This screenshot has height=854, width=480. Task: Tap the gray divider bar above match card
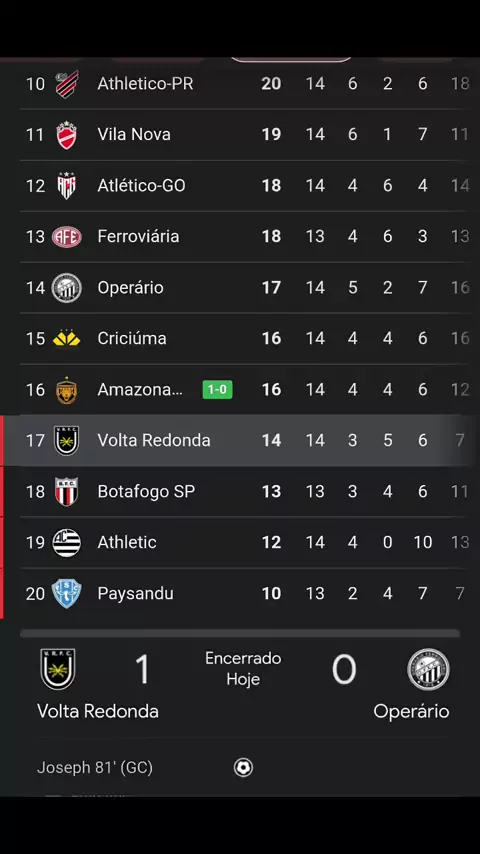click(240, 633)
